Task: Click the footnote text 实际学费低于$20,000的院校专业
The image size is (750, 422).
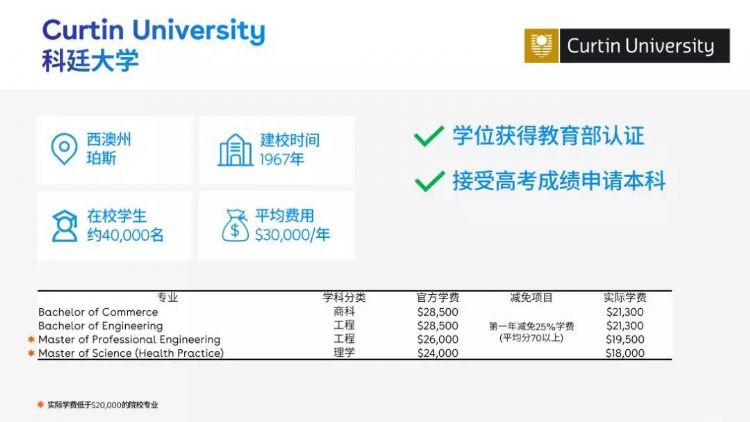Action: coord(102,405)
